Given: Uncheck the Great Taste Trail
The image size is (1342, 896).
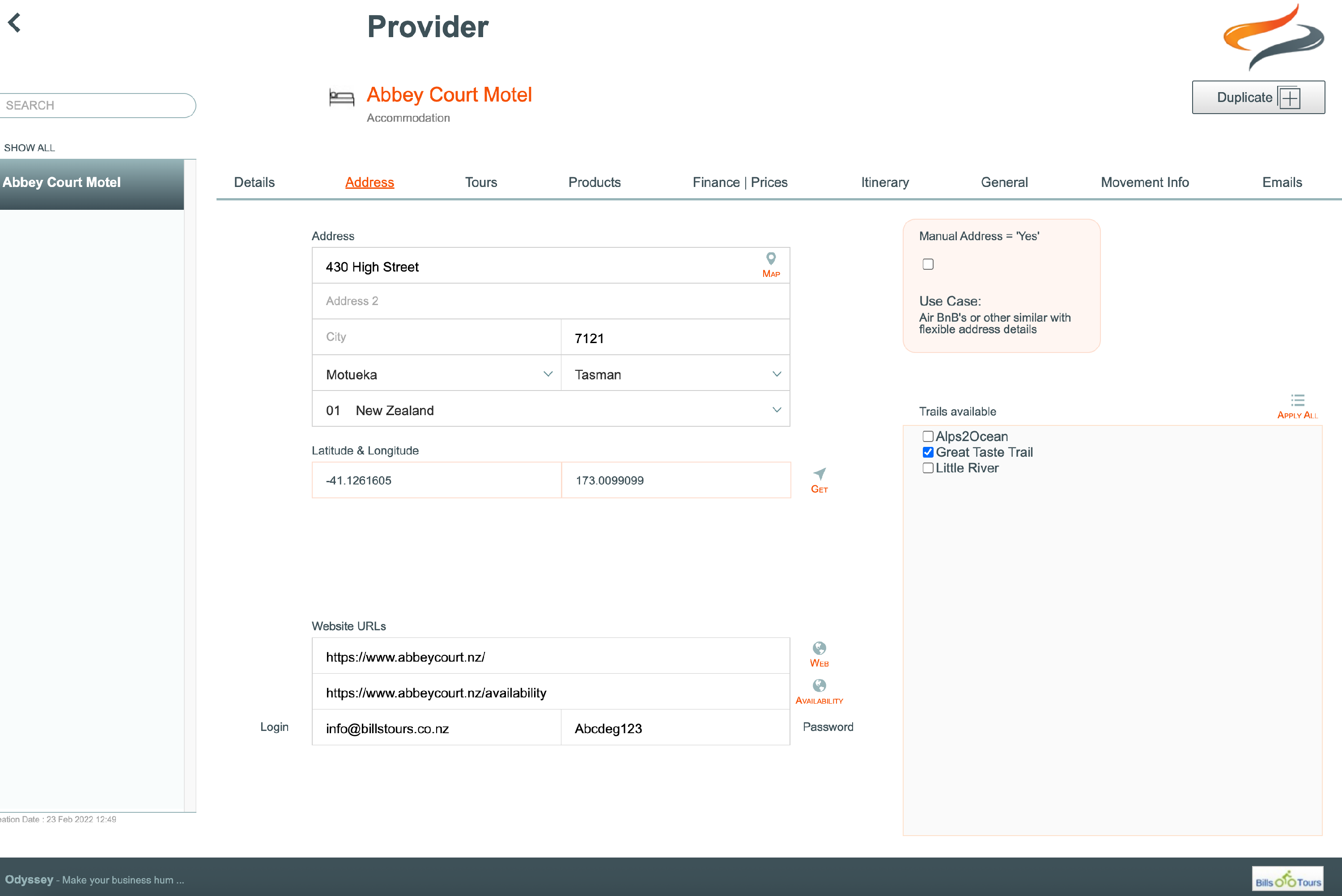Looking at the screenshot, I should [928, 453].
